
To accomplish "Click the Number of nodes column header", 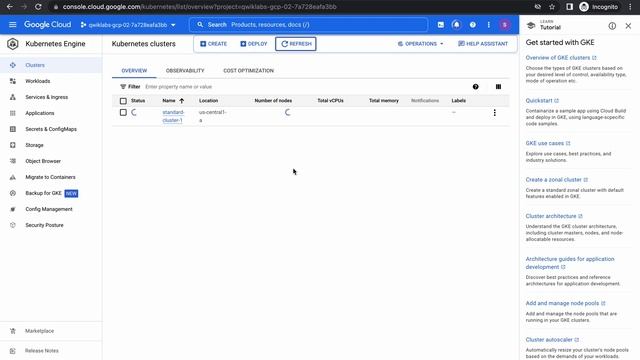I will point(273,100).
